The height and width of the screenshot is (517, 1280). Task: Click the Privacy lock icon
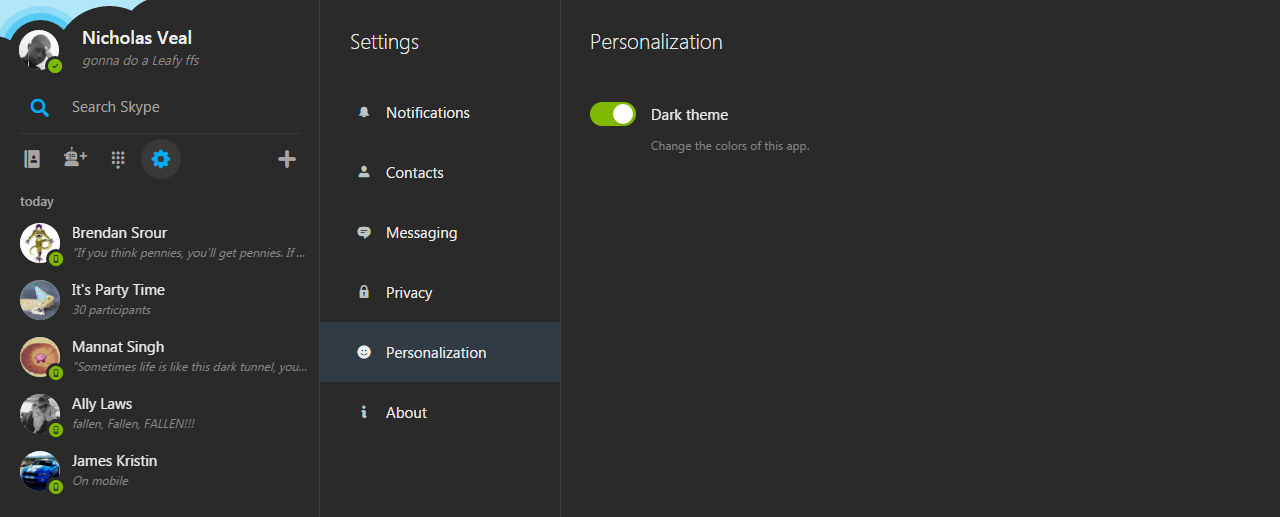tap(364, 292)
